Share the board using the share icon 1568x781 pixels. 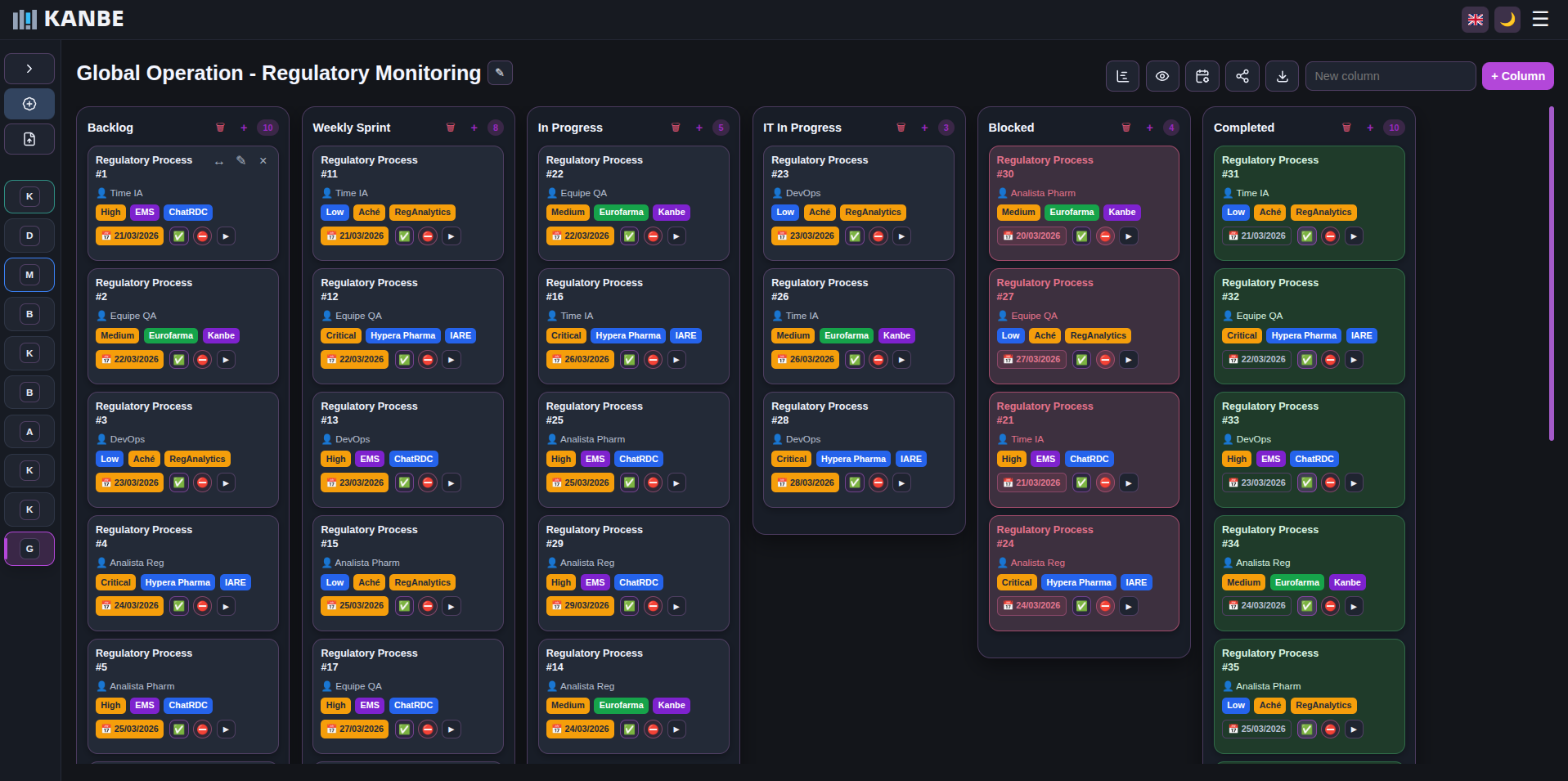pos(1242,75)
